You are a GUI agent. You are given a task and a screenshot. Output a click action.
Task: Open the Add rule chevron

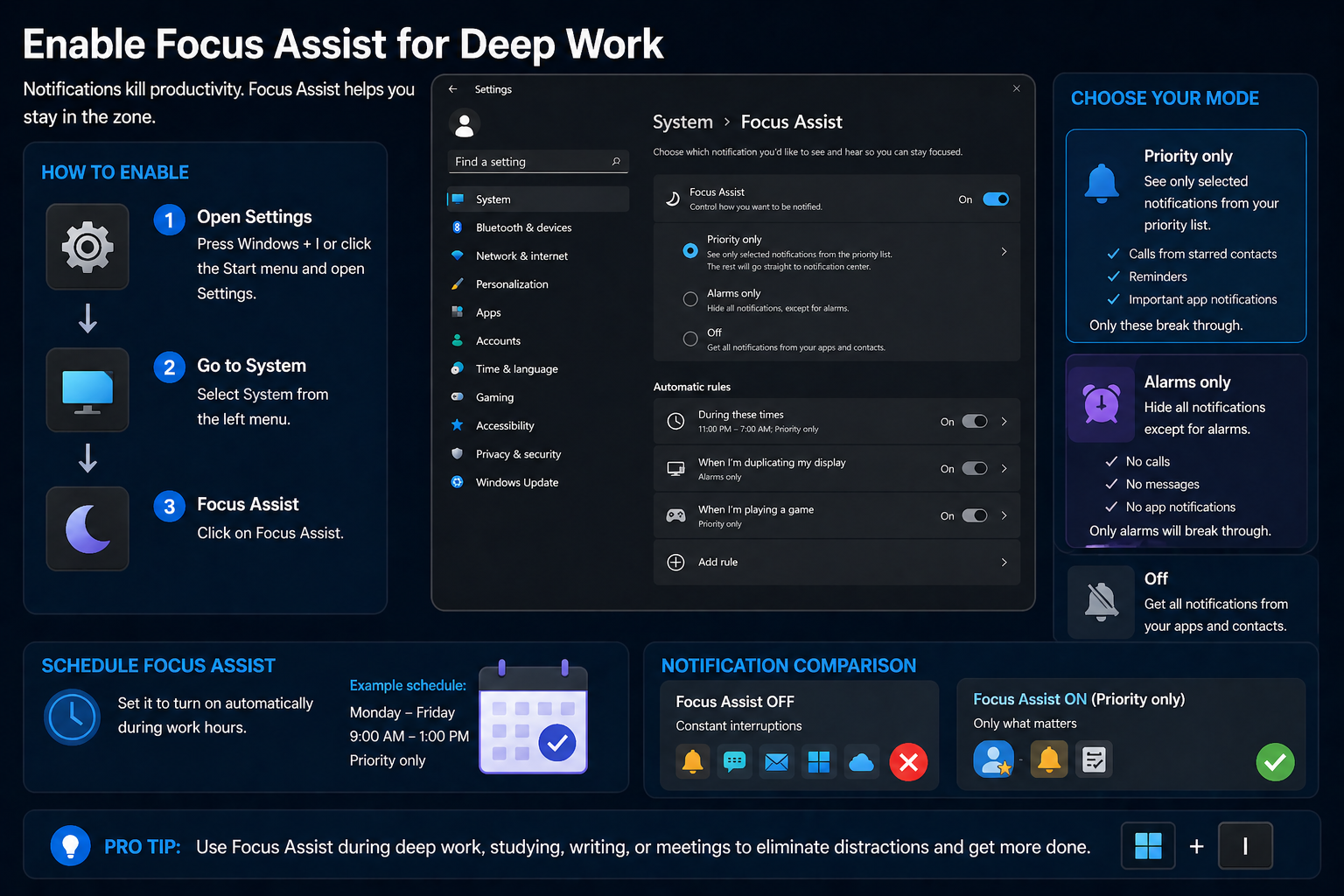[x=1004, y=563]
